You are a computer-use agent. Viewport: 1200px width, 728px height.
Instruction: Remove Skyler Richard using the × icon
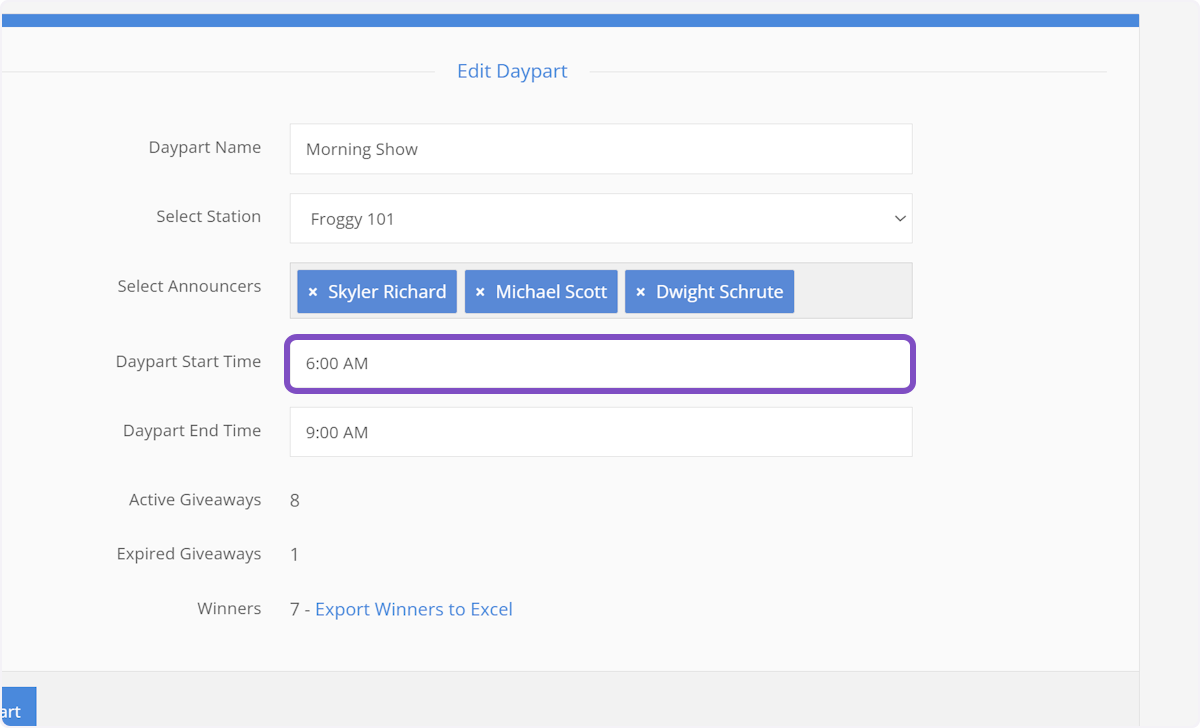(x=313, y=292)
